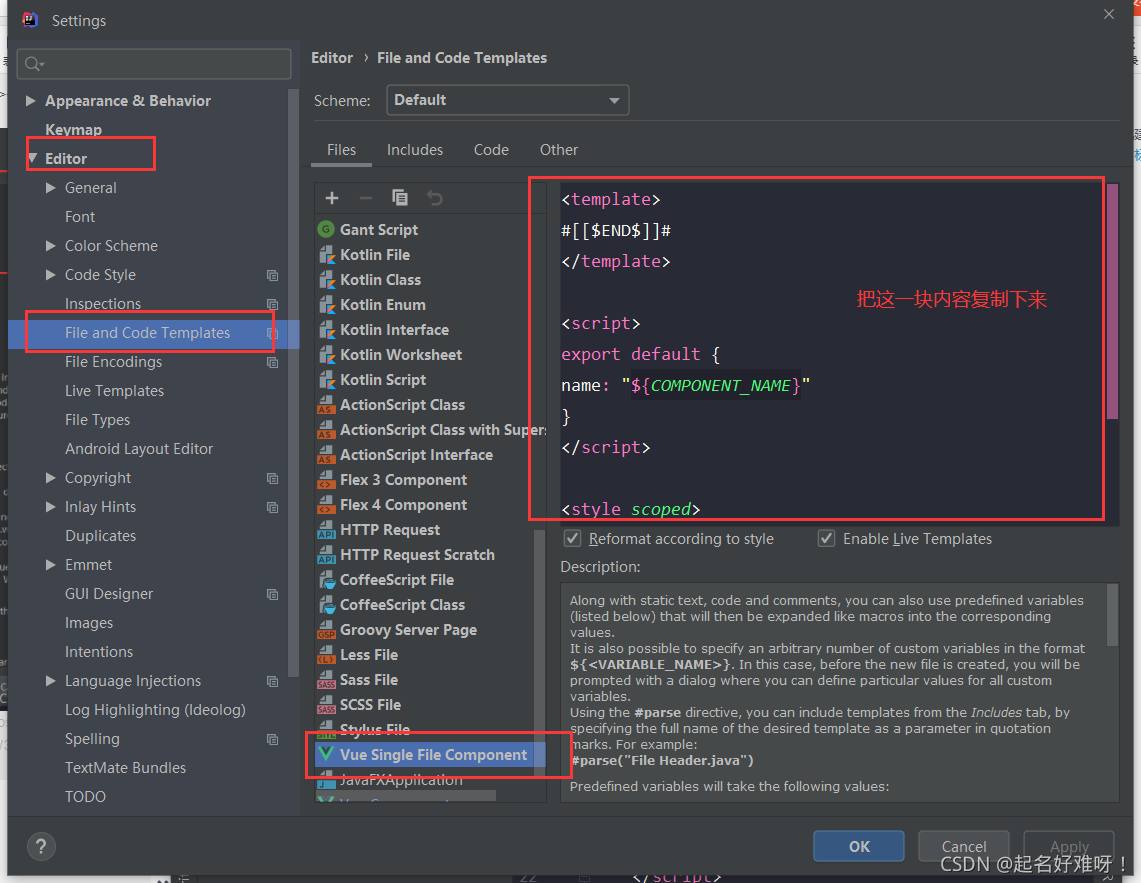Expand the General settings node
This screenshot has width=1141, height=883.
(x=50, y=188)
